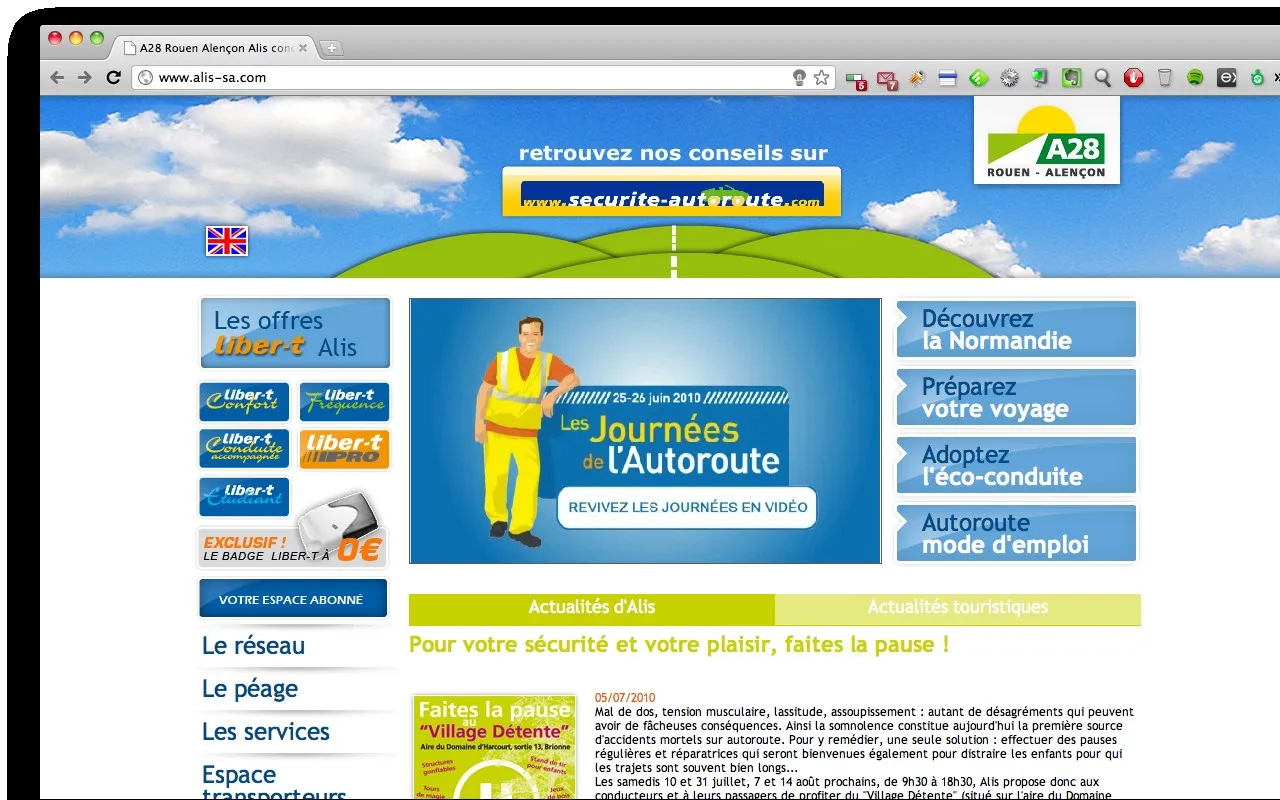
Task: Click the browser forward arrow
Action: pyautogui.click(x=85, y=77)
